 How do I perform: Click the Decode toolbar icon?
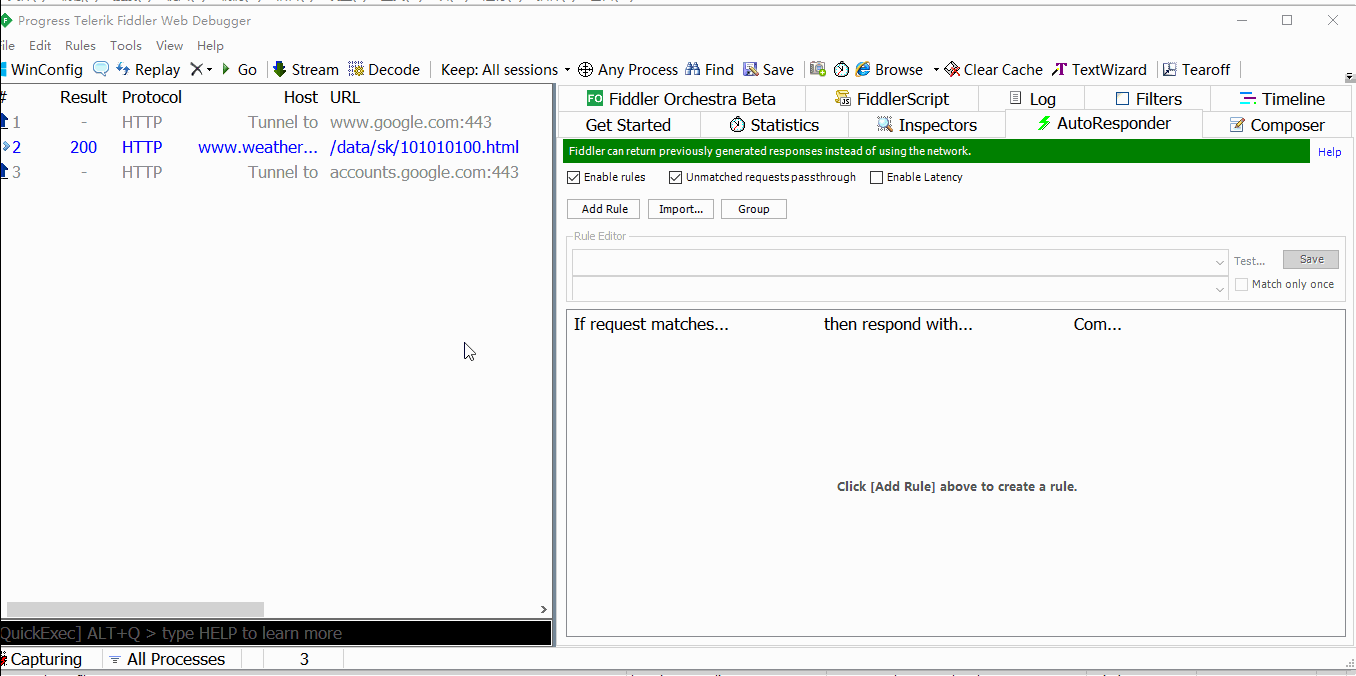point(356,69)
